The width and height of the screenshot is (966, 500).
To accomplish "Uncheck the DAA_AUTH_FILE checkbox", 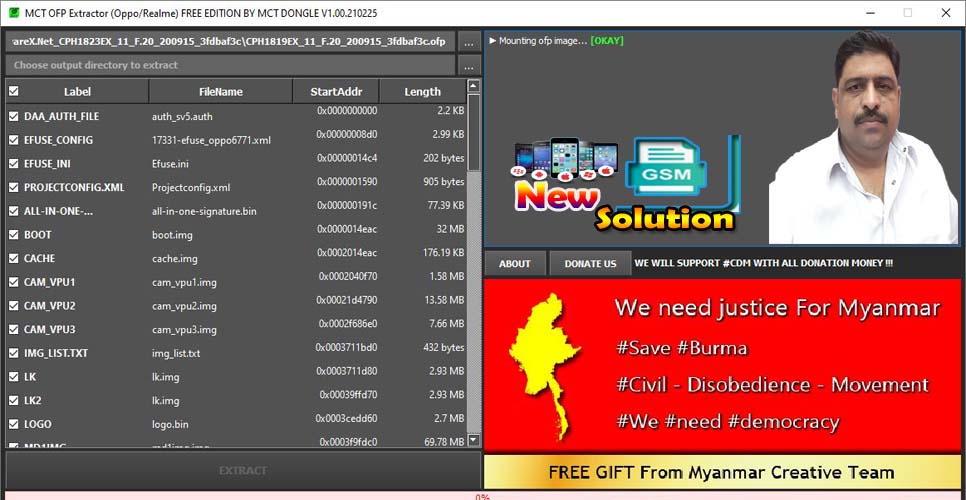I will pyautogui.click(x=14, y=116).
